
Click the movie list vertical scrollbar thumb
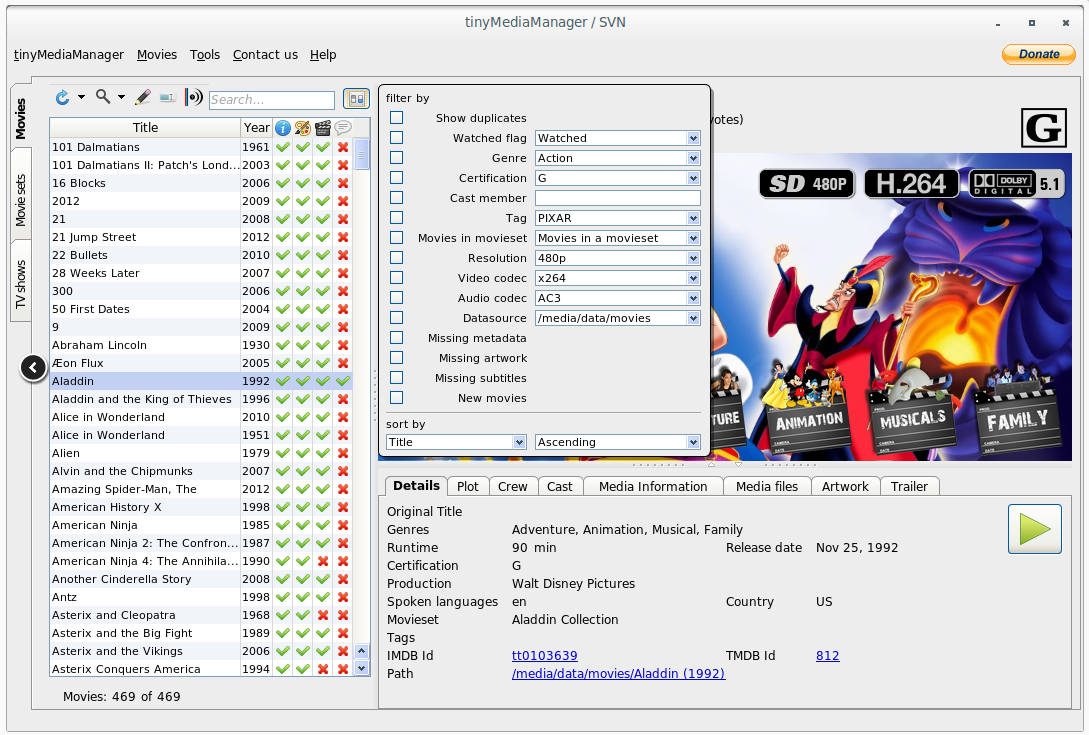tap(361, 154)
